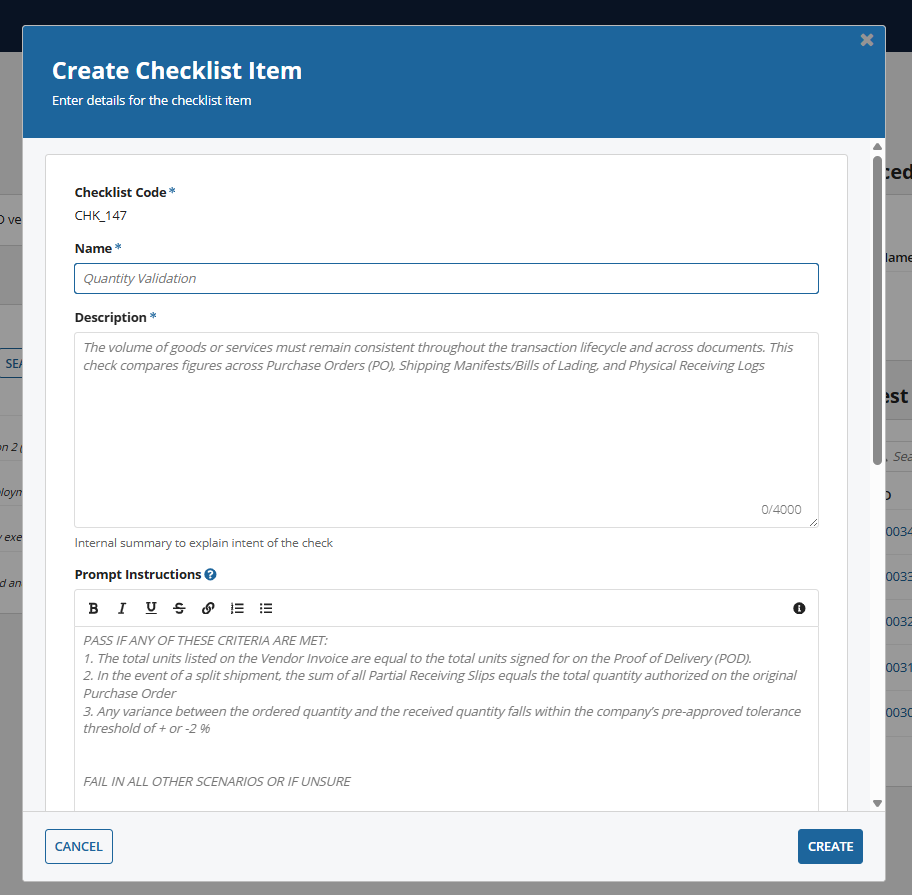Apply italic formatting in prompt editor
The height and width of the screenshot is (895, 912).
click(x=122, y=608)
